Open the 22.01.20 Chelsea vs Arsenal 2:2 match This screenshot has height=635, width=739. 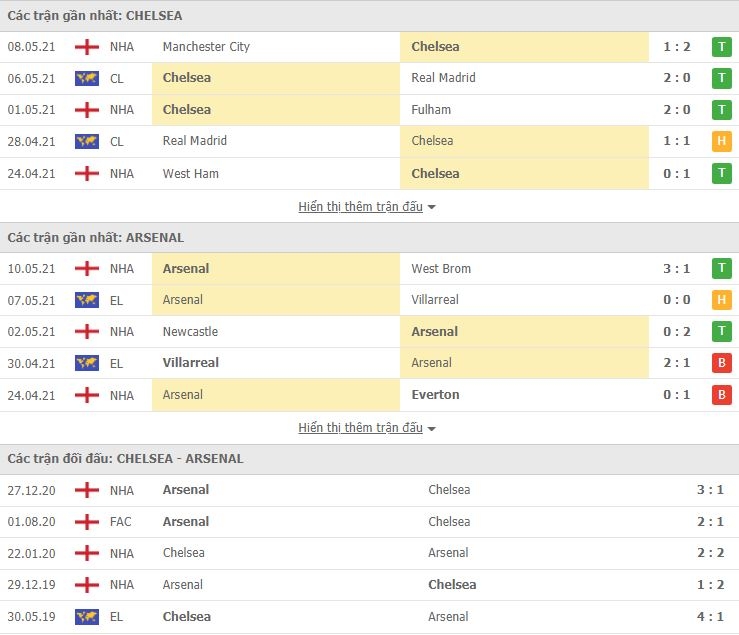coord(370,553)
